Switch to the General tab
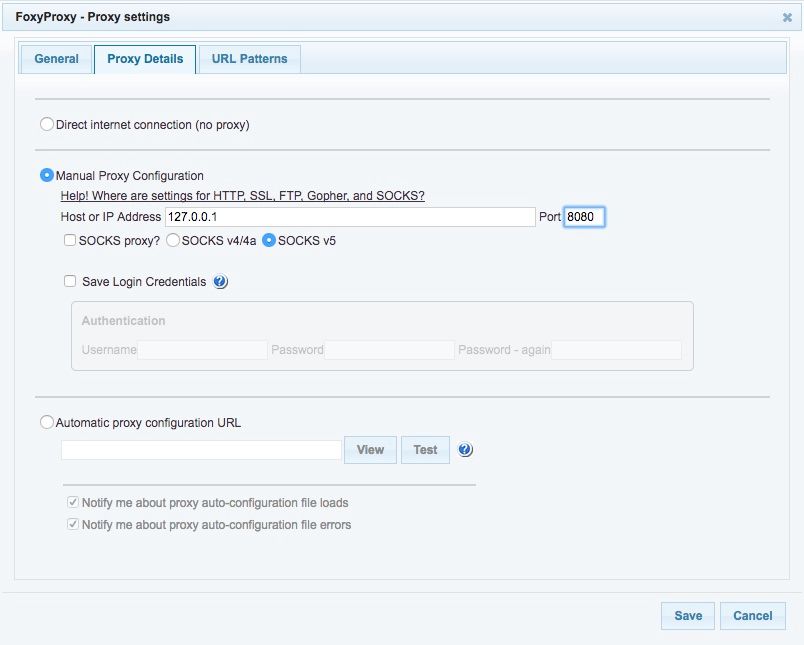 [x=56, y=59]
